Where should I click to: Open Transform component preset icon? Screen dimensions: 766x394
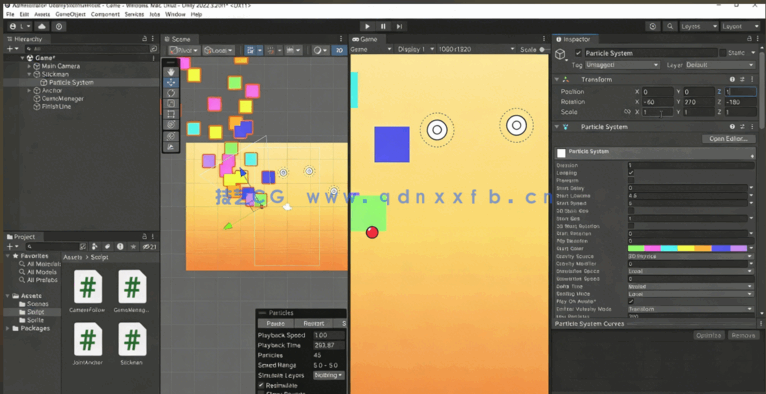(742, 79)
